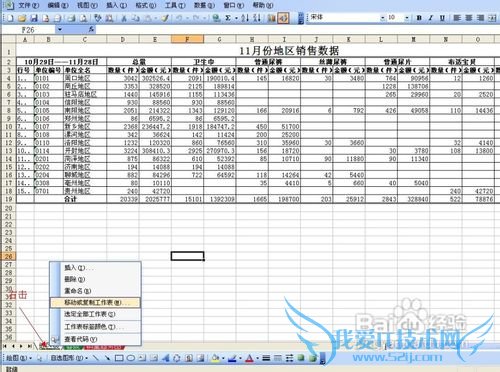The width and height of the screenshot is (500, 372).
Task: Choose 重命名 in the context menu
Action: (95, 291)
